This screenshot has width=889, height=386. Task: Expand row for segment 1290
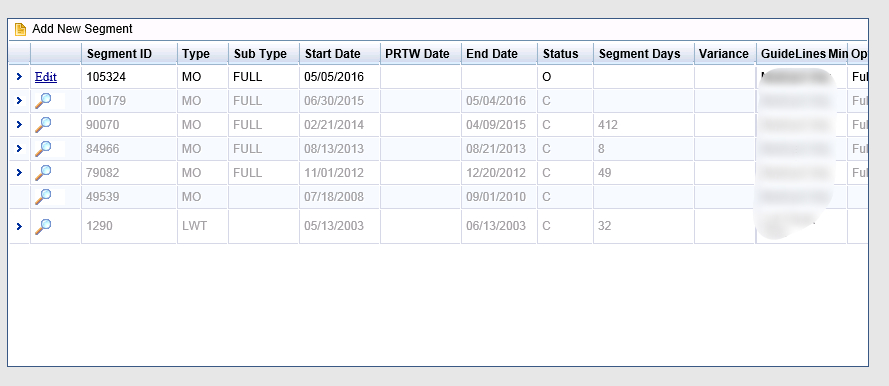19,226
